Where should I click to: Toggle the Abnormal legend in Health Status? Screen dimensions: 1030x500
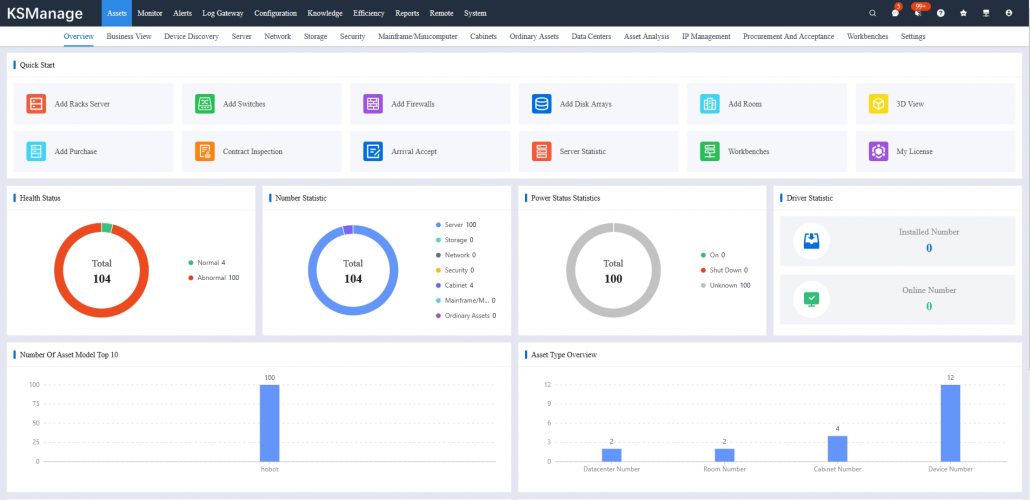(212, 277)
